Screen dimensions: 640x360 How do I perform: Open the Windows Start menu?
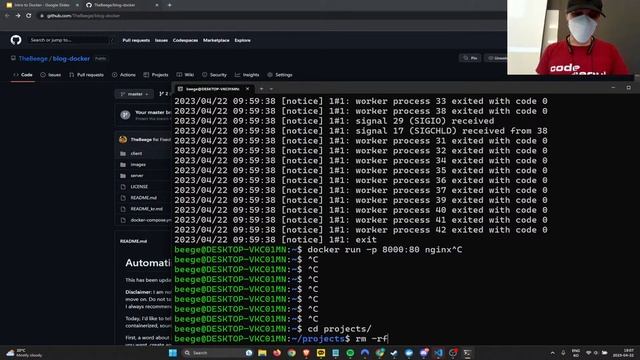click(x=173, y=353)
